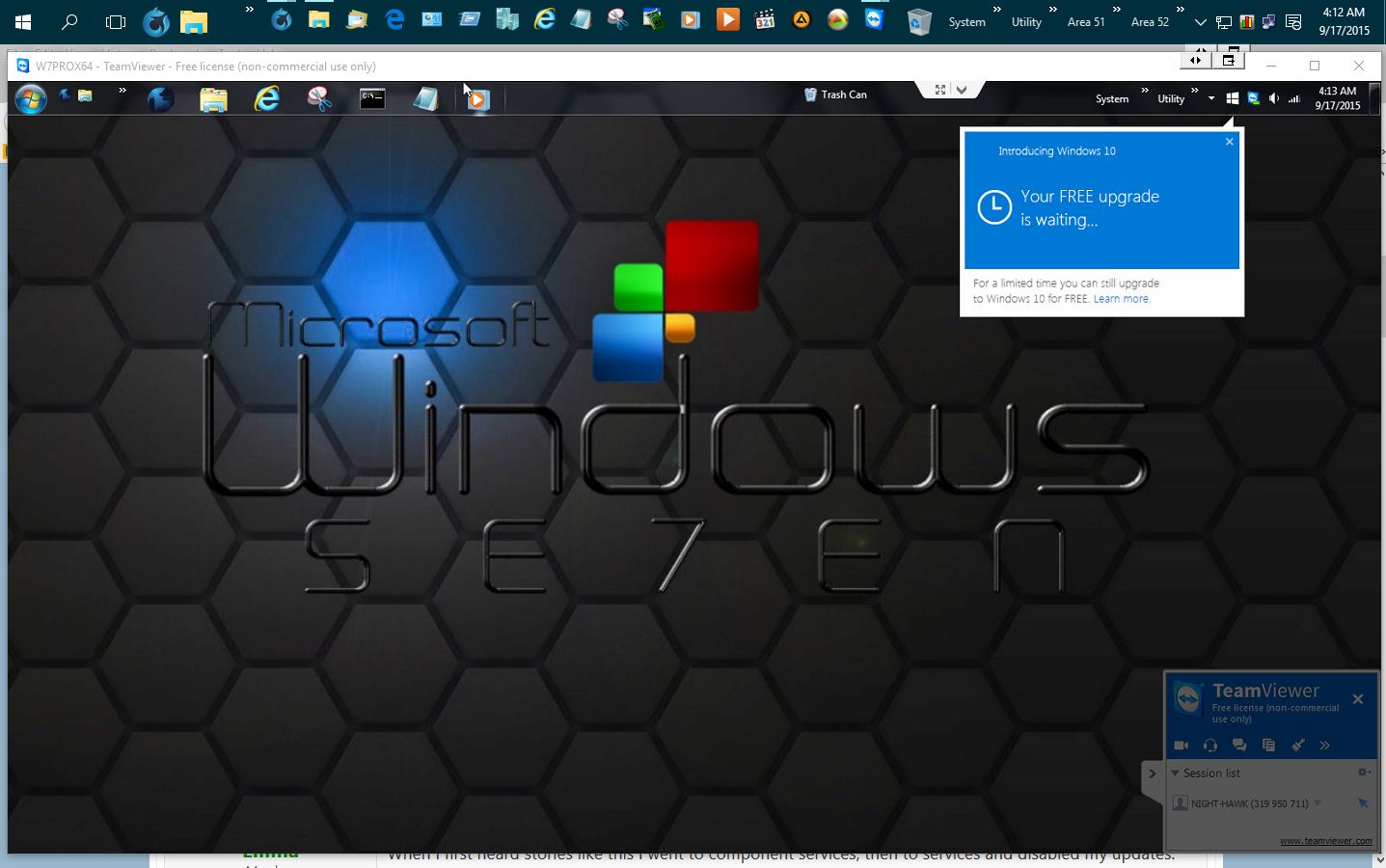Show hidden local tray icons chevron
Screen dimensions: 1386x868
[x=1200, y=21]
